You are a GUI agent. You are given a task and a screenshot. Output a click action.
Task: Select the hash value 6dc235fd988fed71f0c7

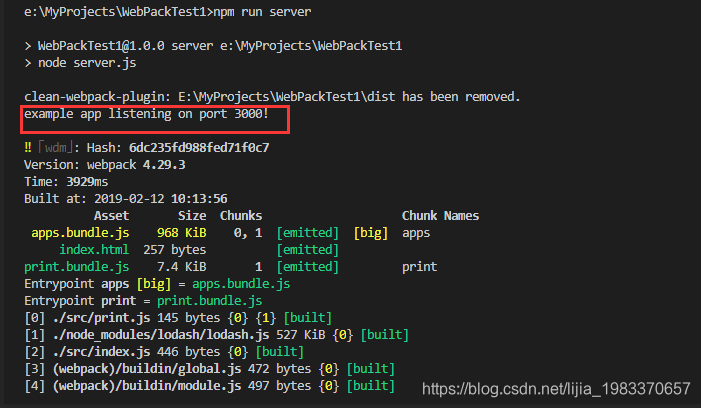(199, 148)
